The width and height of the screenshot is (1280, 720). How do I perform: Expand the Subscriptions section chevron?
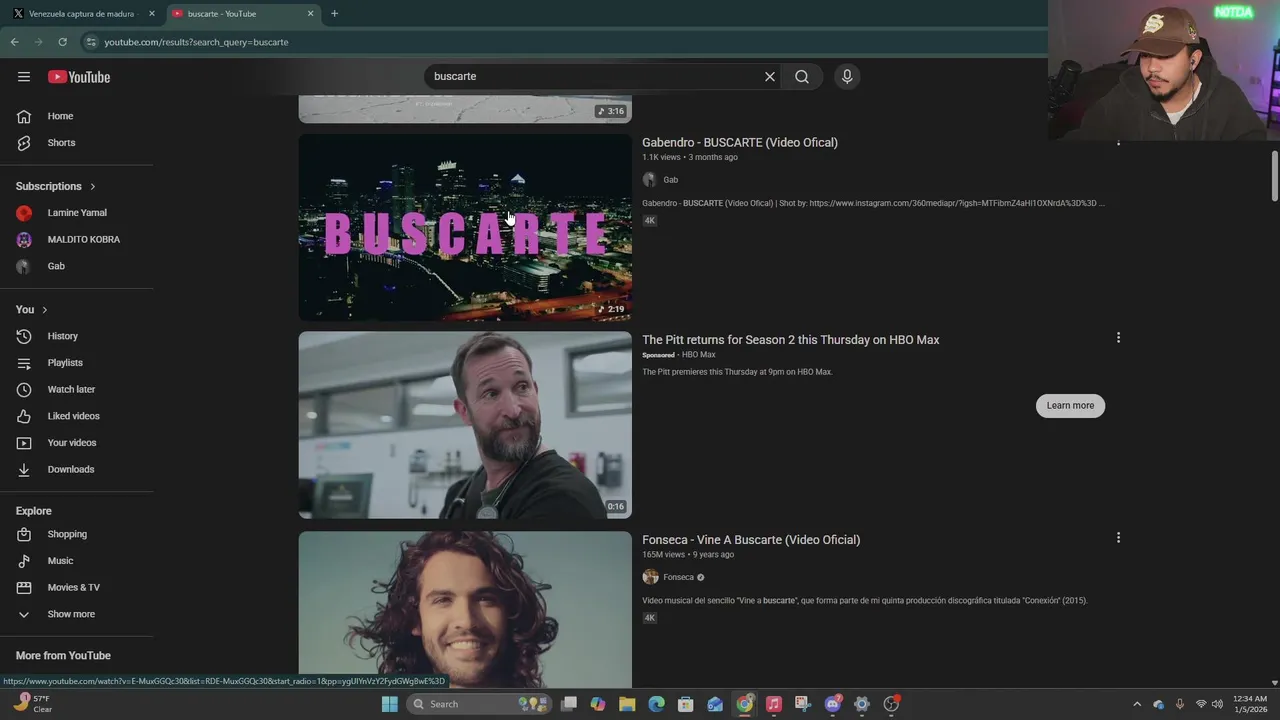93,187
